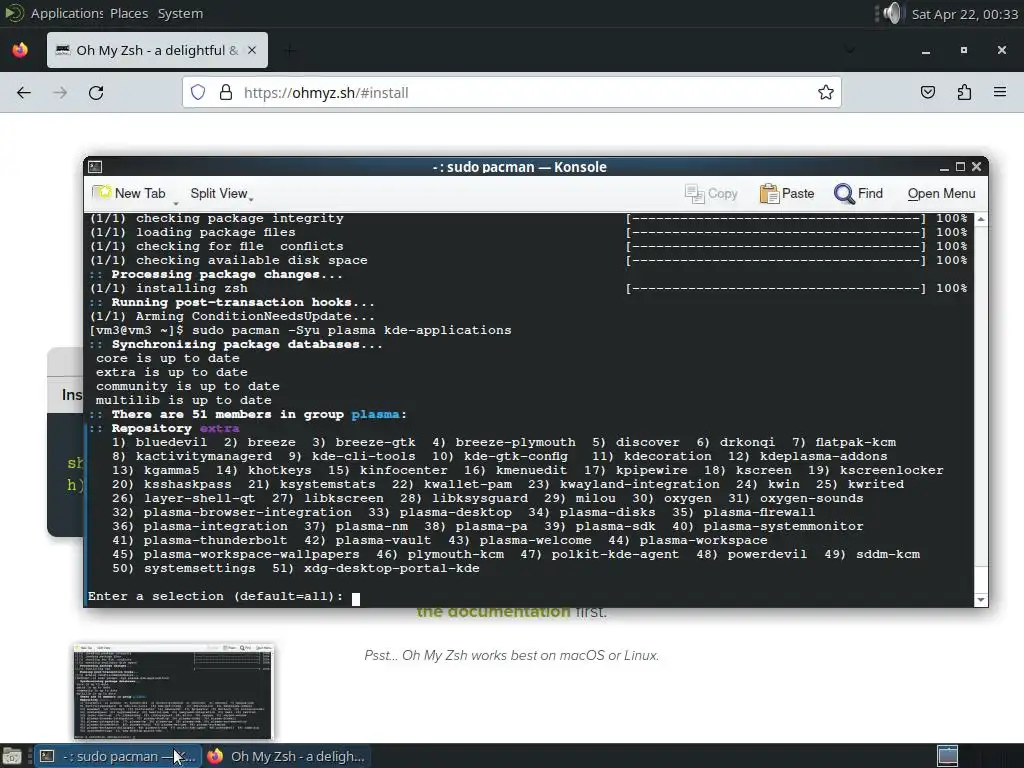Click the show desktop icon in bottom panel

(x=12, y=756)
